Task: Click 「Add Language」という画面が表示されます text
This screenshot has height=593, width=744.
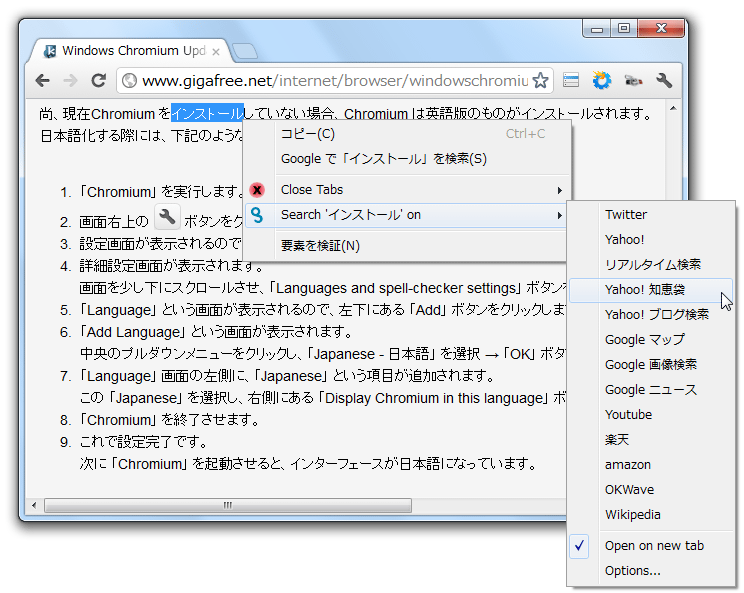Action: tap(216, 332)
